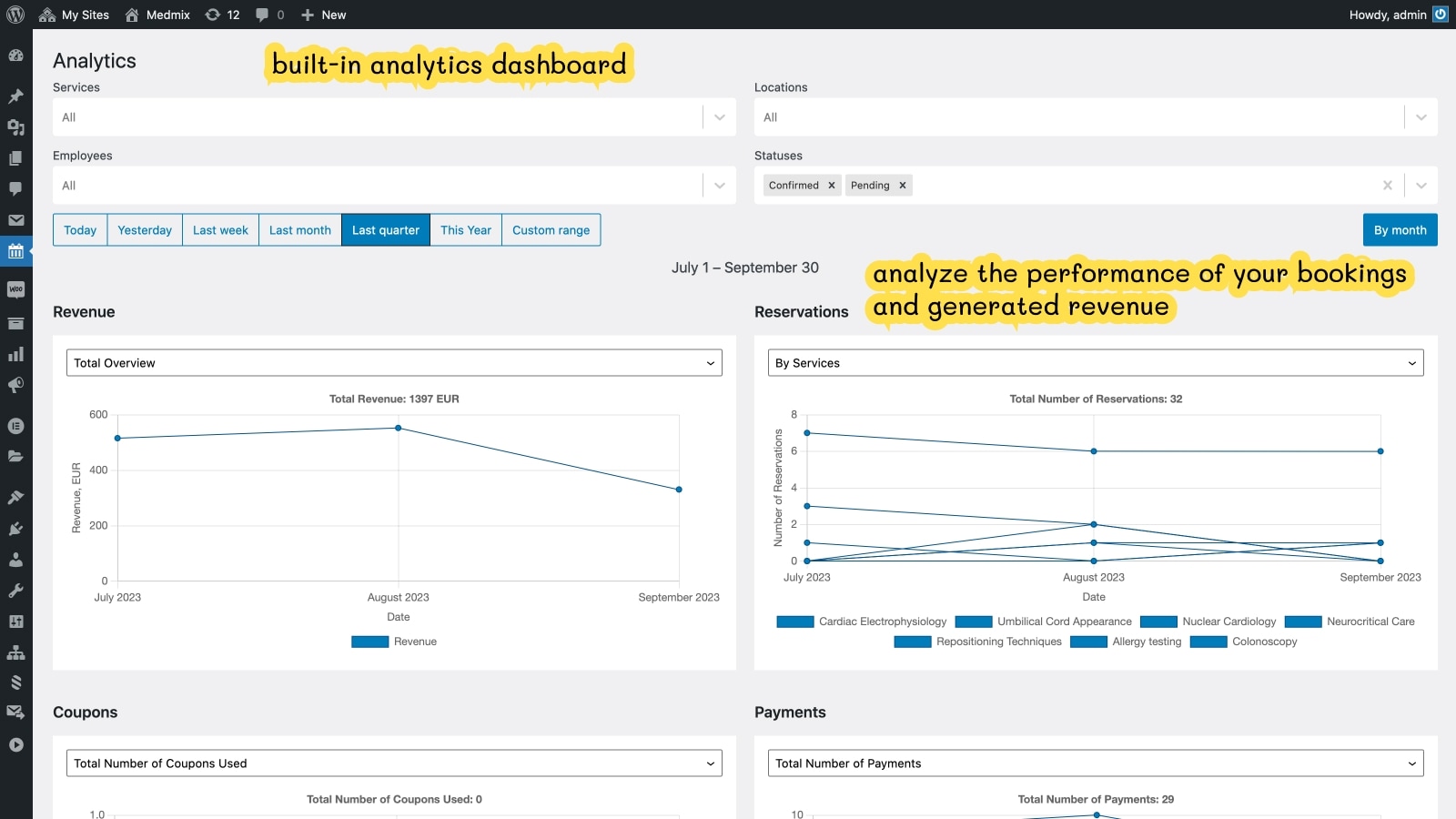Click the WordPress logo in admin bar

15,15
